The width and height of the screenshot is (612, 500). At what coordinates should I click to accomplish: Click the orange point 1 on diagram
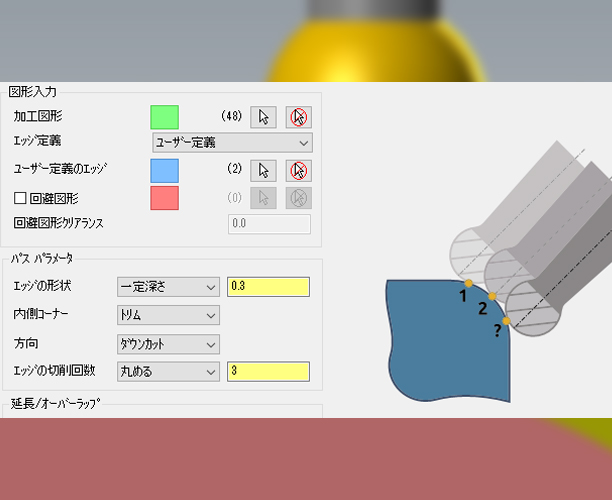point(469,284)
